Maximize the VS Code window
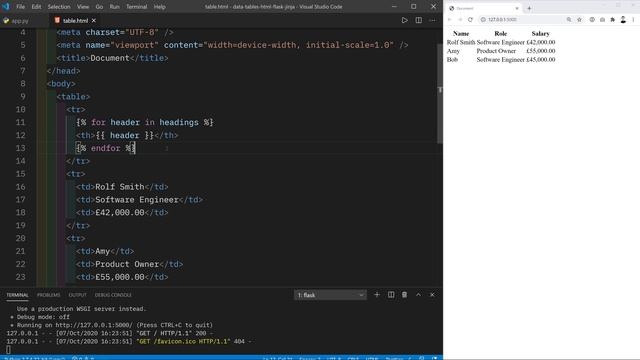Screen dimensions: 640x360 (x=413, y=7)
